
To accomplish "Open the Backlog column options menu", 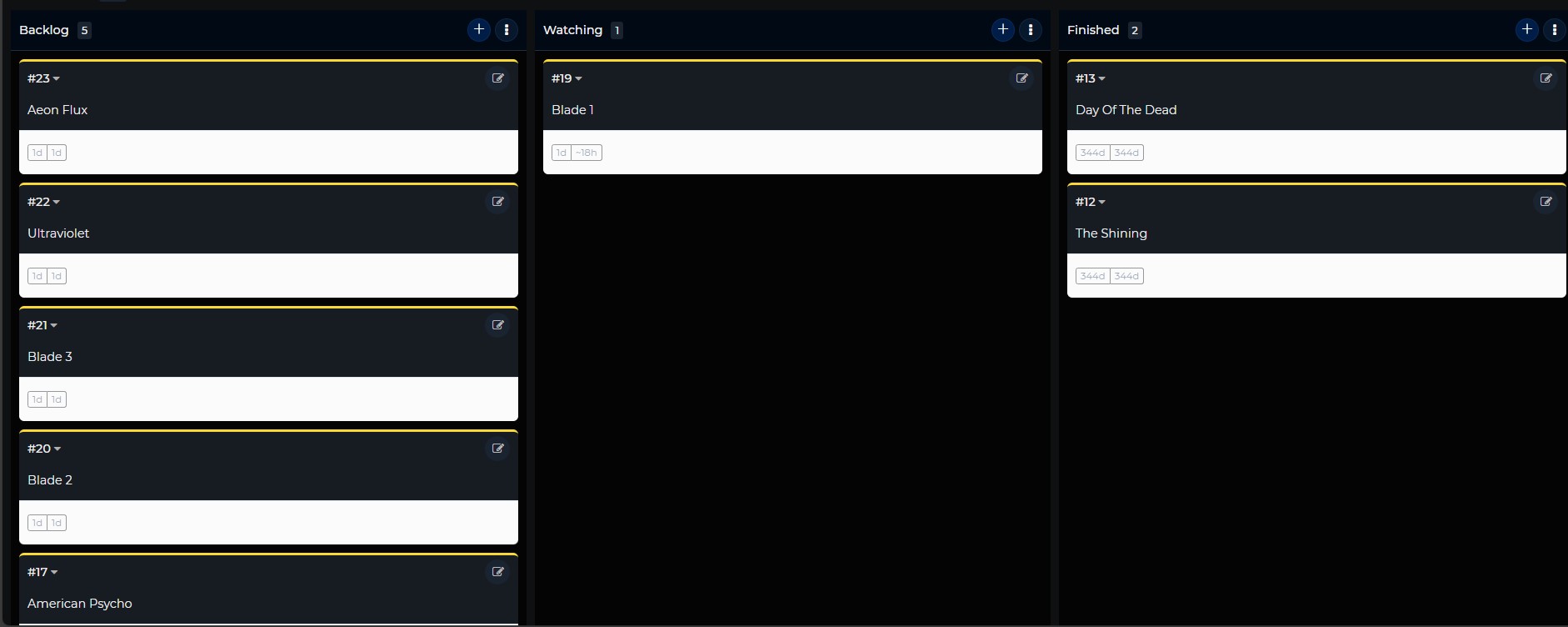I will [x=507, y=30].
